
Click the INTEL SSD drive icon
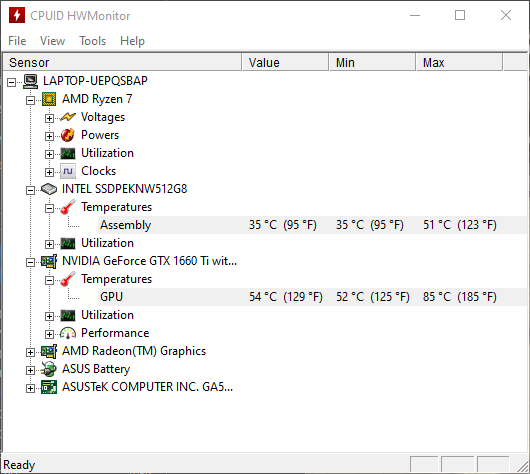[49, 189]
